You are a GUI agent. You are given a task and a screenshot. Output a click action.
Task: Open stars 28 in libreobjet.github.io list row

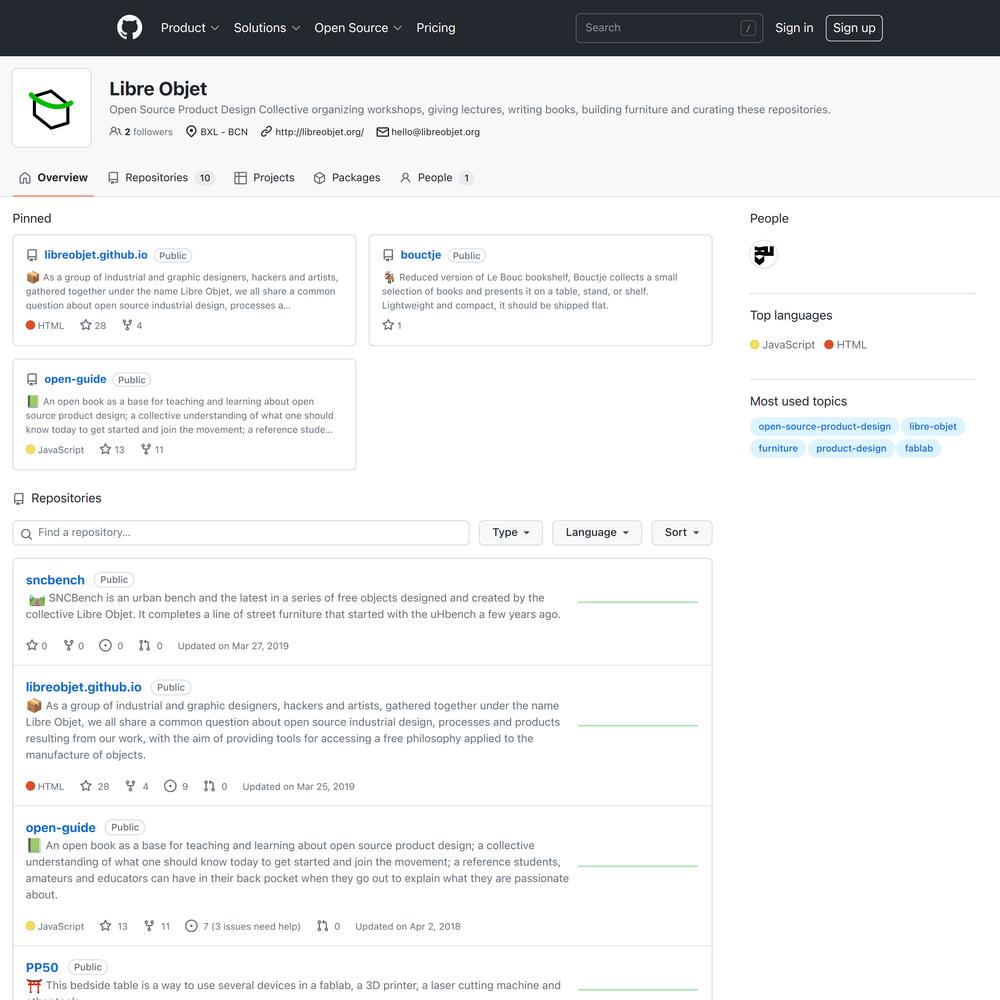click(x=94, y=786)
